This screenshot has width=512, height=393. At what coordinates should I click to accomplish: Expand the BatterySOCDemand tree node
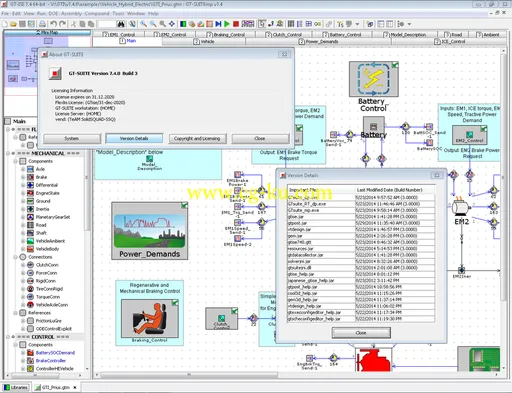23,353
